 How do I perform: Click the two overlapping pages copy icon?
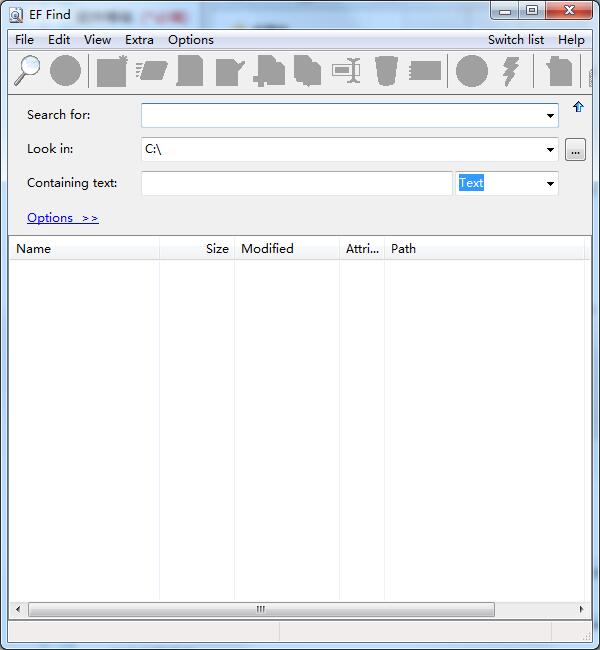pos(308,71)
